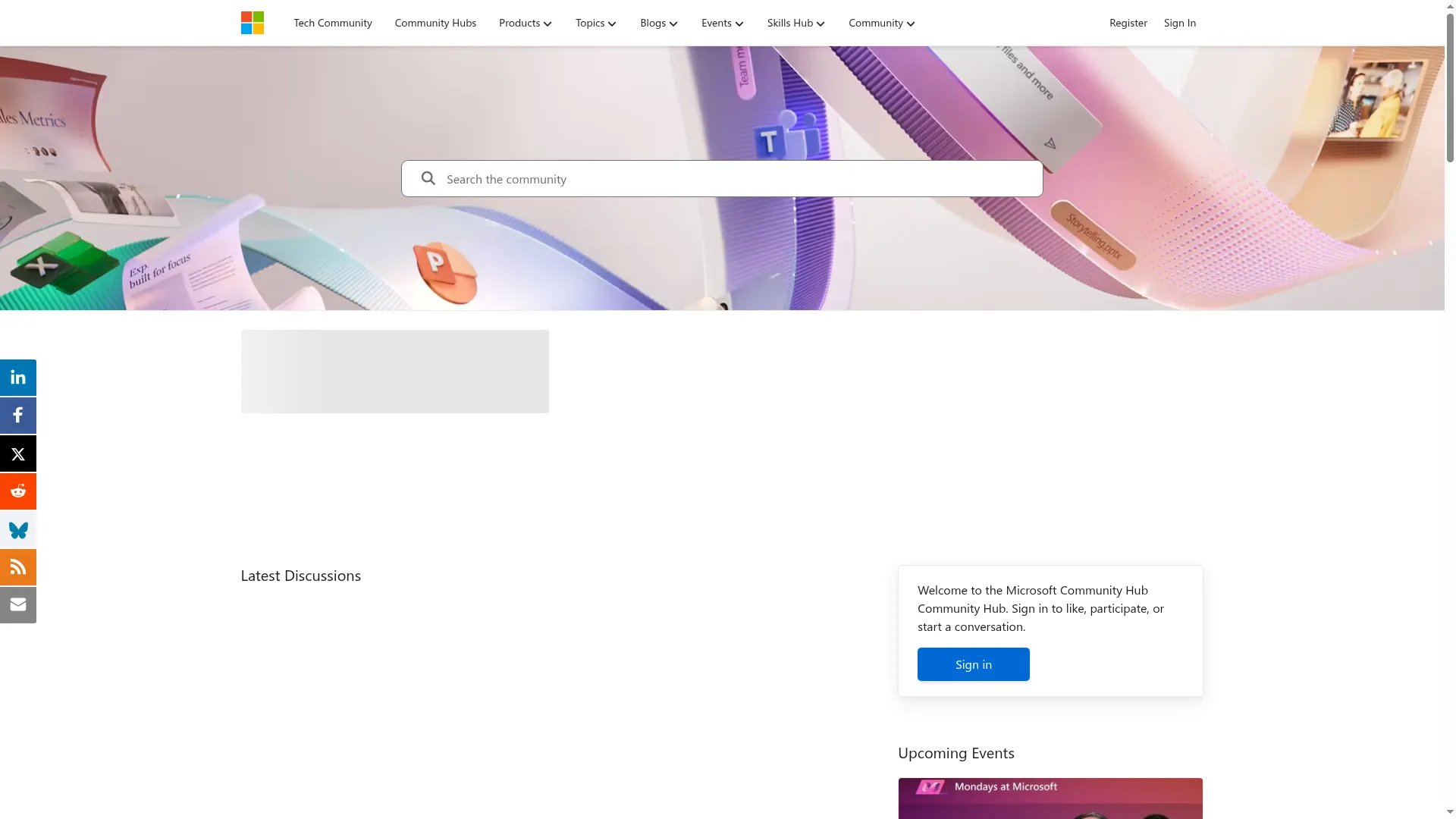Click the Microsoft logo icon

tap(253, 23)
